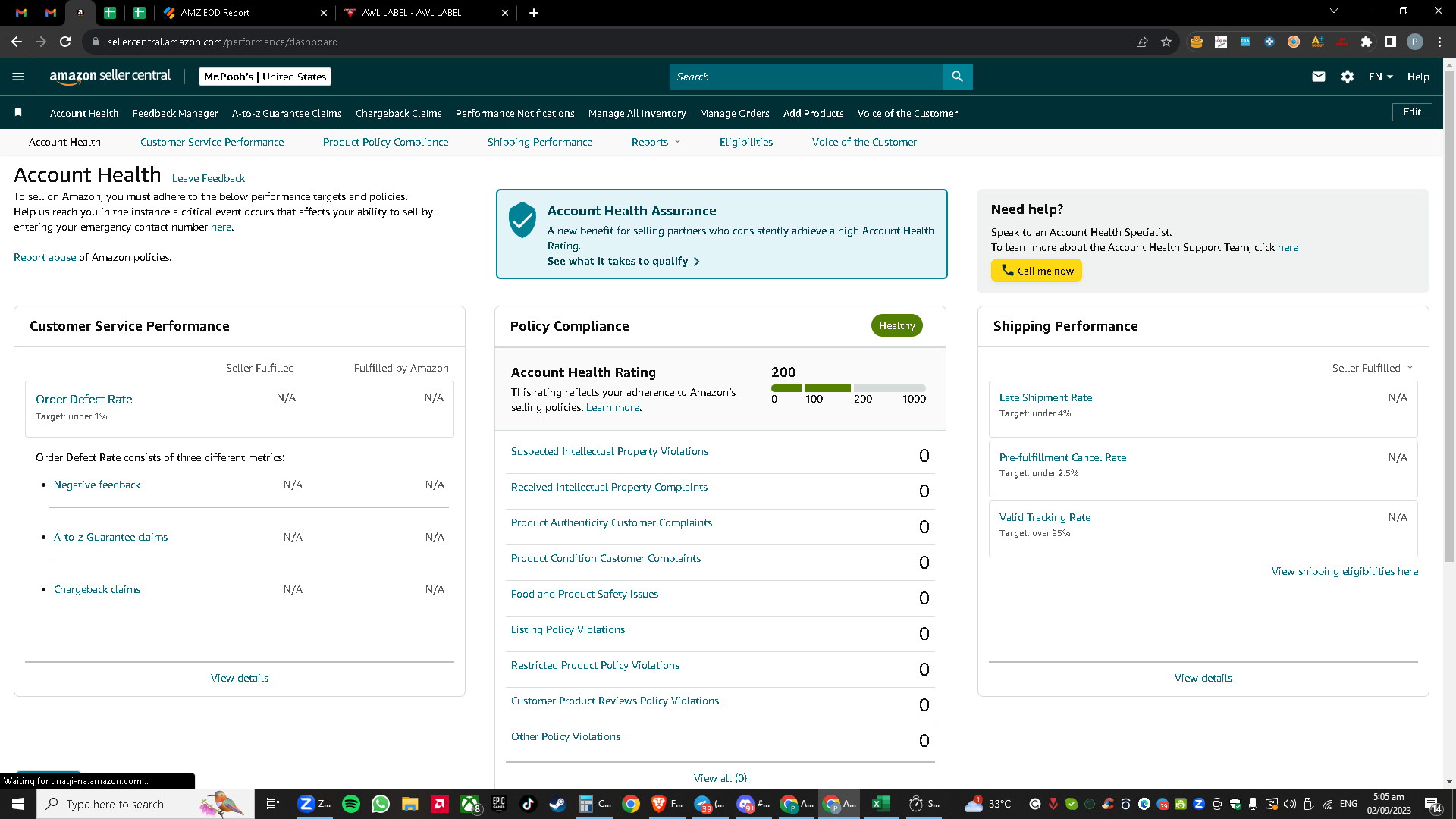Click the Windows Start button
1456x819 pixels.
coord(18,804)
